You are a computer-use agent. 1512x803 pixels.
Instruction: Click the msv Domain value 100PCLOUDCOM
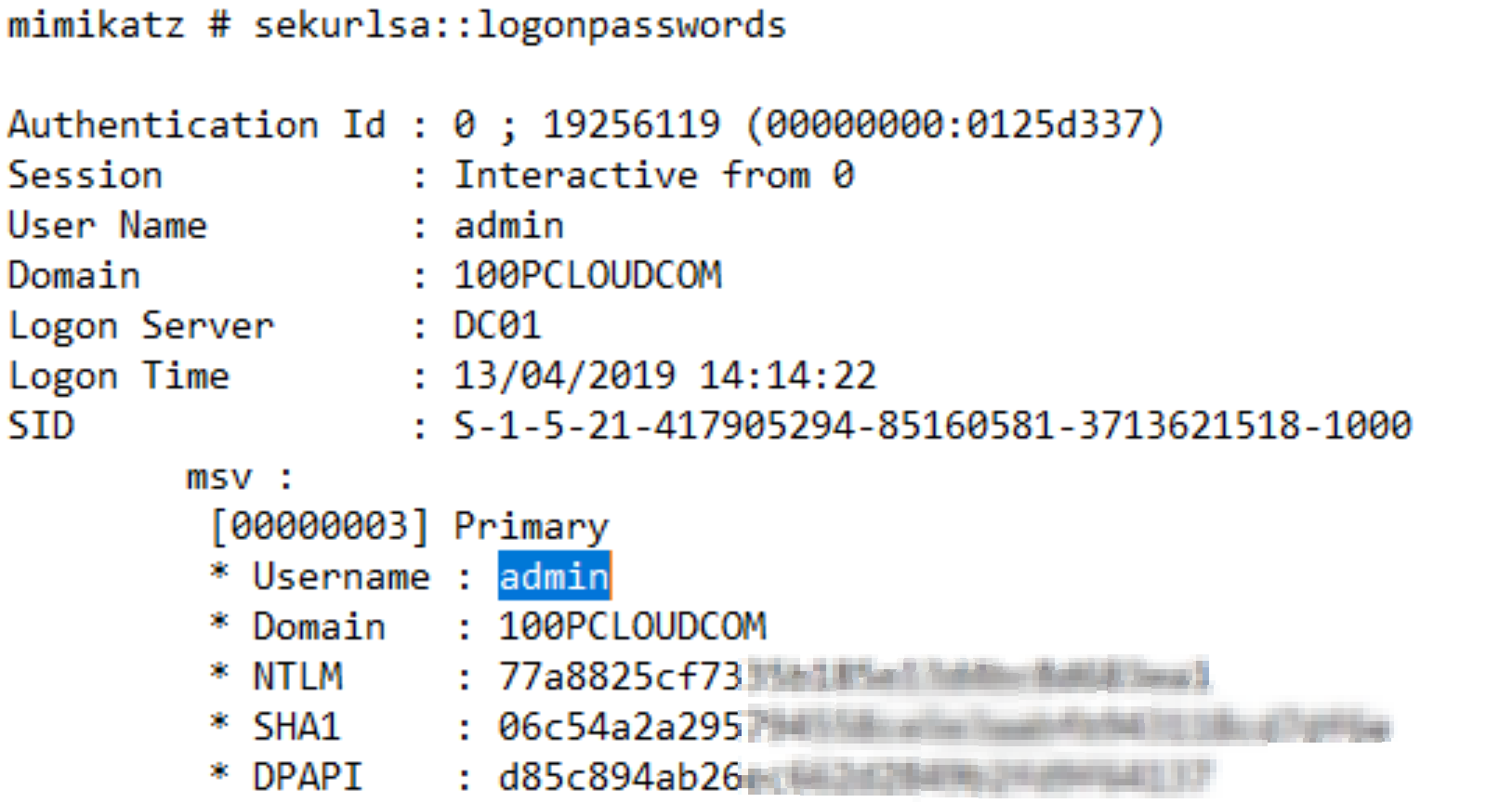pyautogui.click(x=632, y=626)
